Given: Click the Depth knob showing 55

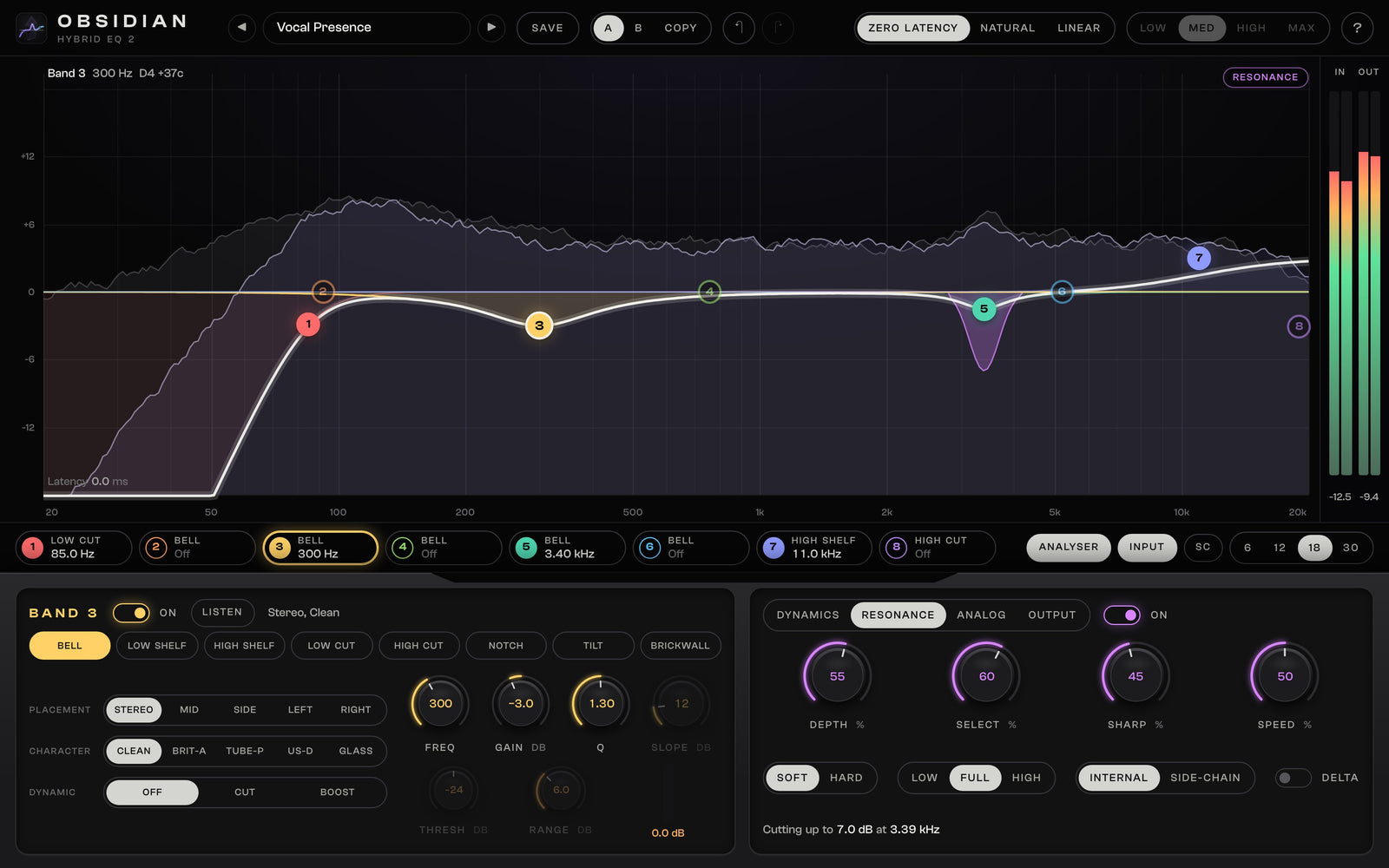Looking at the screenshot, I should [x=837, y=676].
